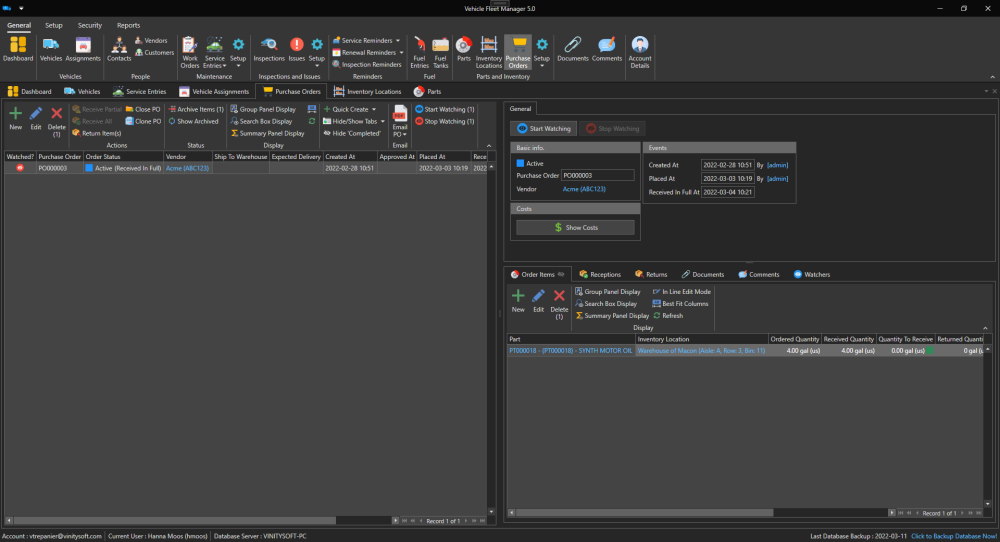Enable In Line Edit Mode
This screenshot has width=1000, height=542.
point(681,291)
